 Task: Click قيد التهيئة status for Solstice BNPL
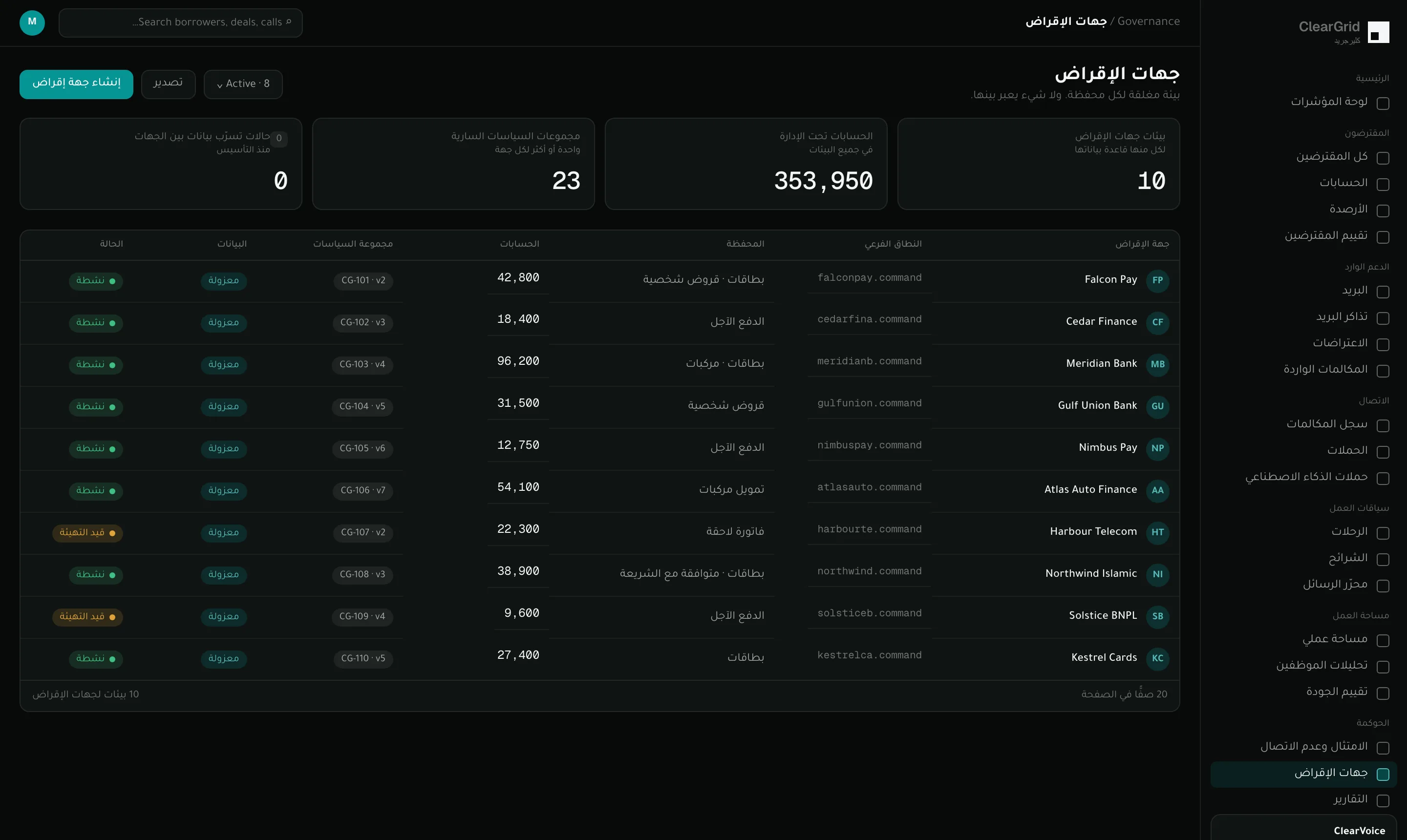point(88,616)
